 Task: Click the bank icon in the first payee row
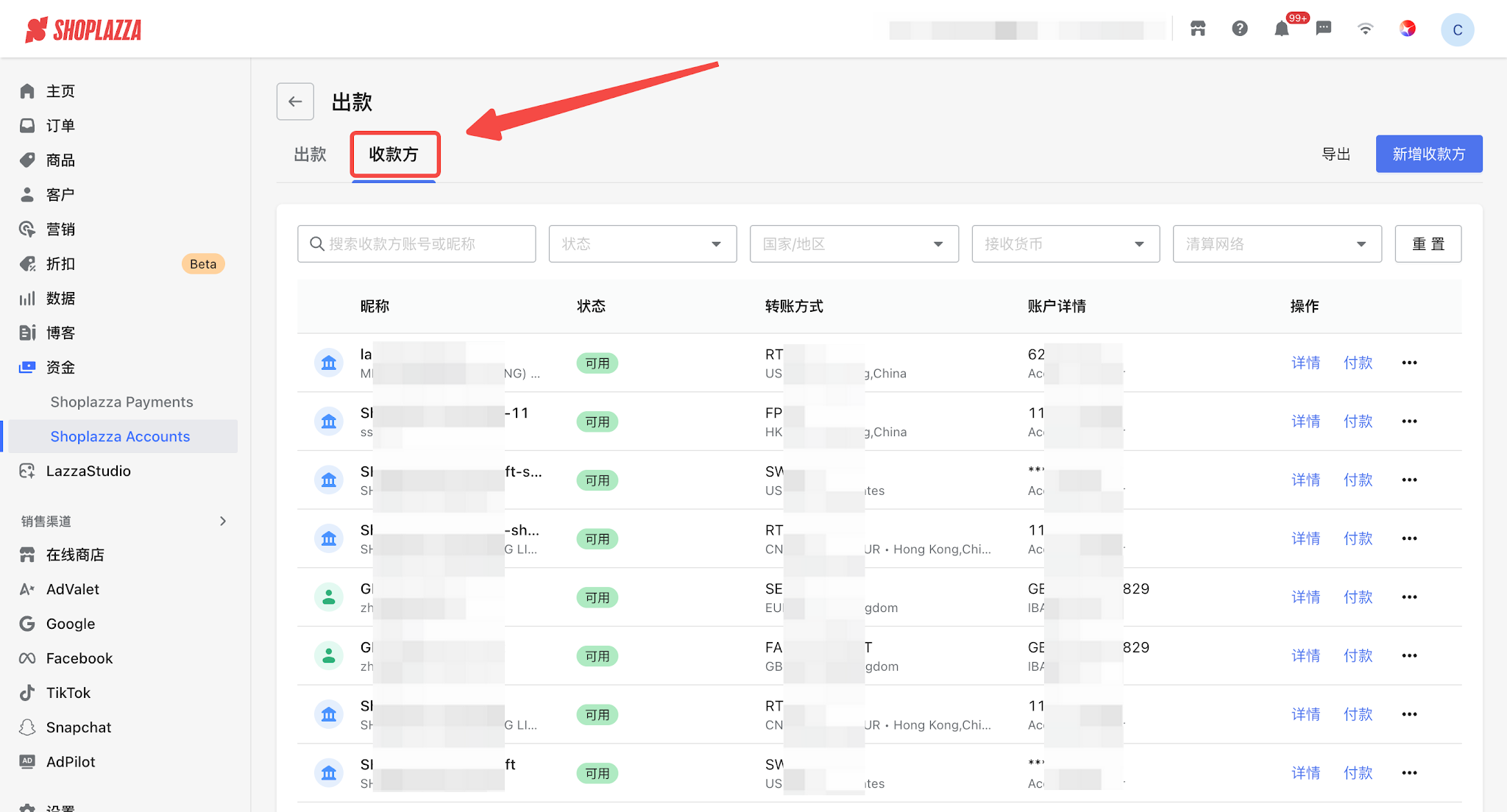coord(329,363)
